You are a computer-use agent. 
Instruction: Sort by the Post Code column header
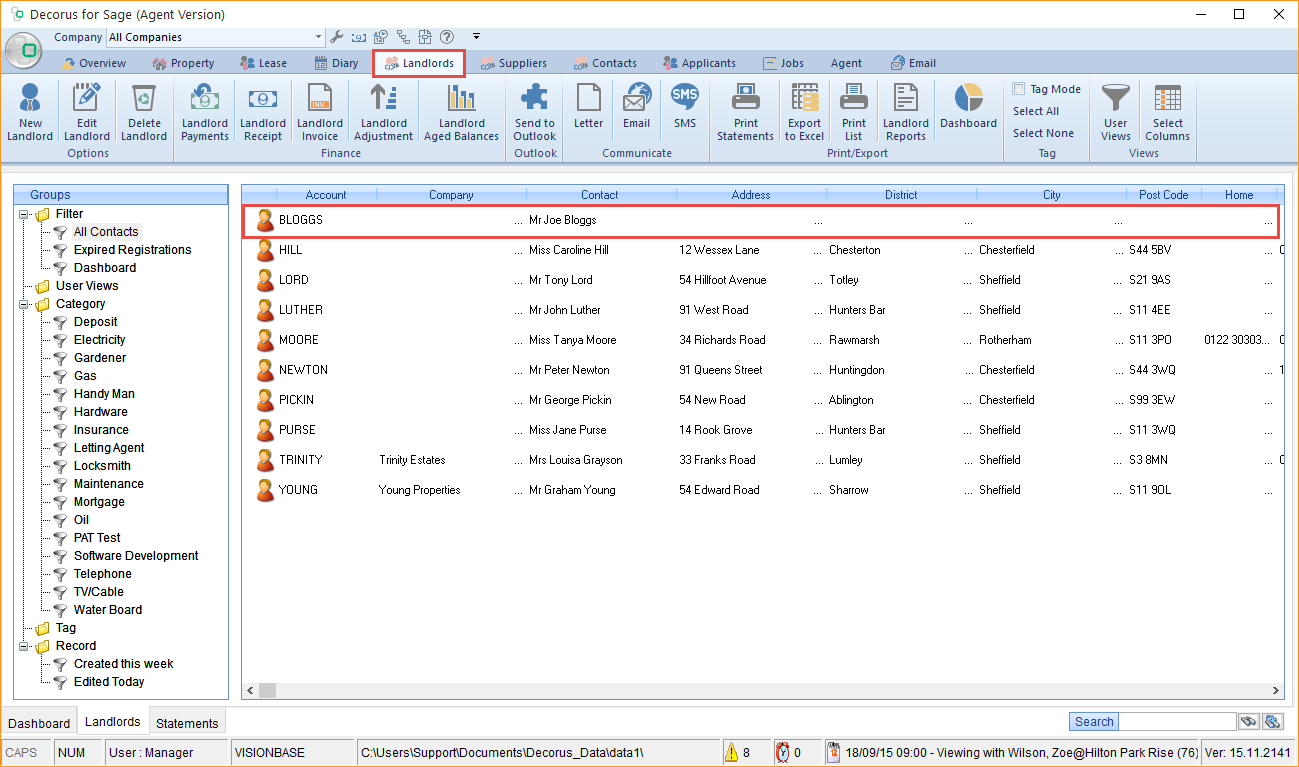click(1163, 195)
